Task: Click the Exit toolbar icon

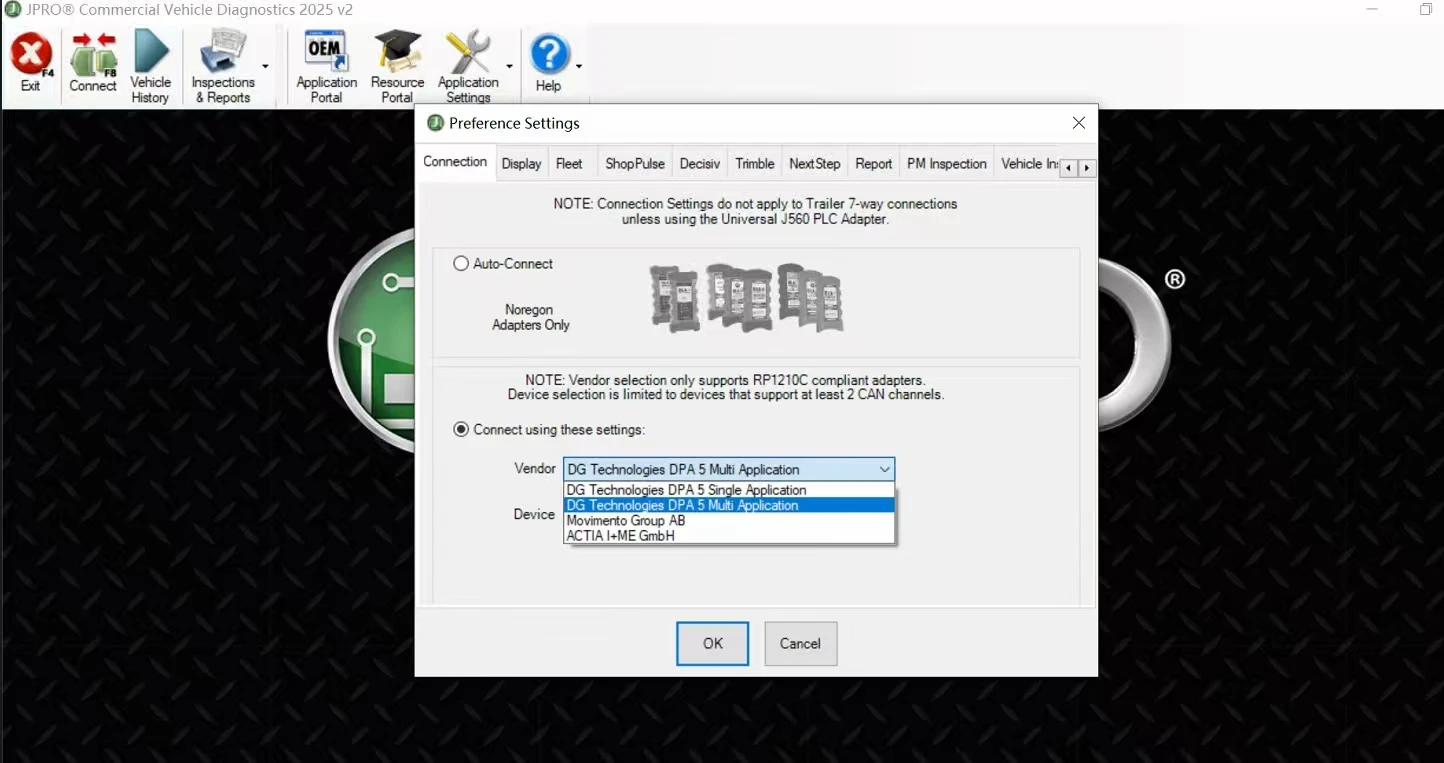Action: [31, 56]
